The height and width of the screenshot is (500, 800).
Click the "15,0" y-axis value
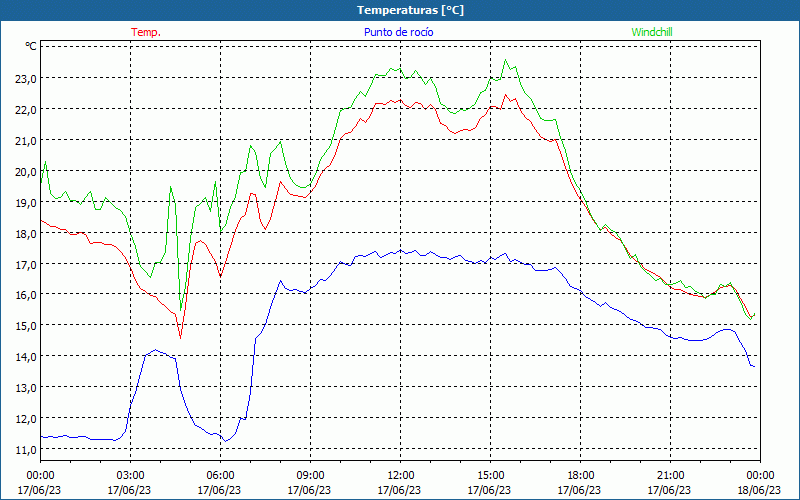pos(27,326)
